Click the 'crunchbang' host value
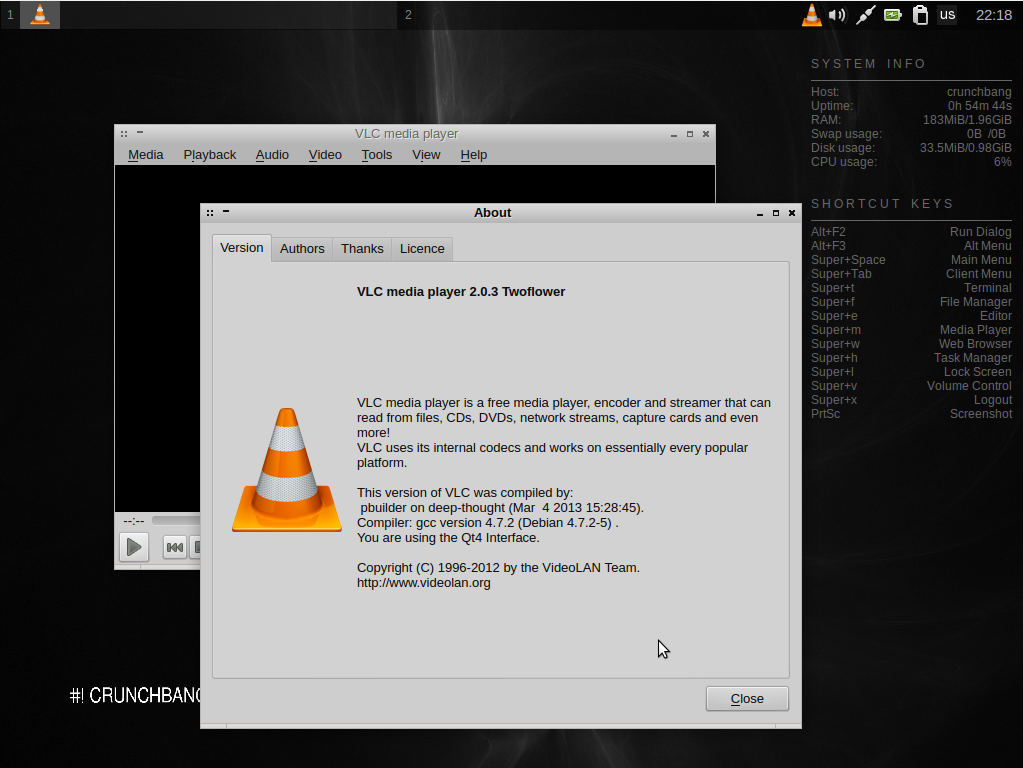 pyautogui.click(x=979, y=92)
